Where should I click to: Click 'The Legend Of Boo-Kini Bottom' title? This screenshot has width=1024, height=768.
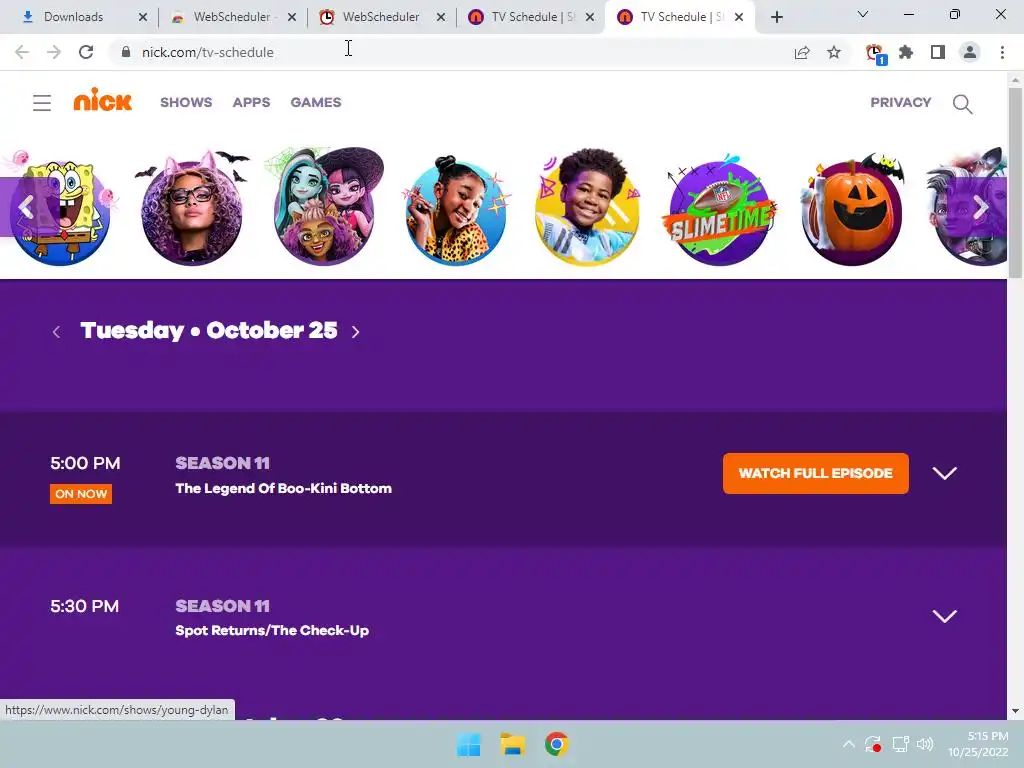[x=283, y=488]
